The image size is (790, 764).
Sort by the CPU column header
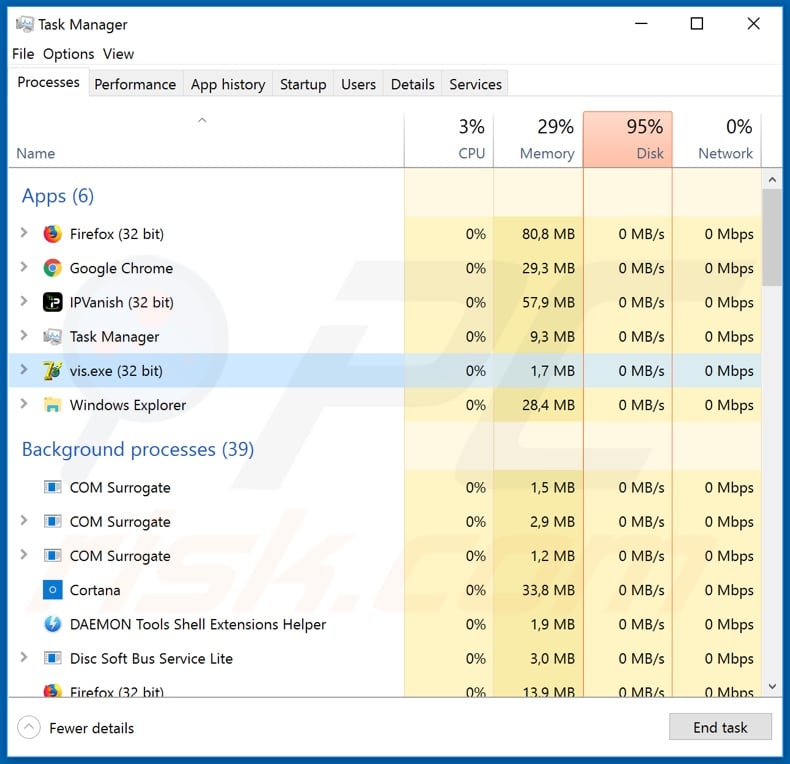pyautogui.click(x=449, y=140)
